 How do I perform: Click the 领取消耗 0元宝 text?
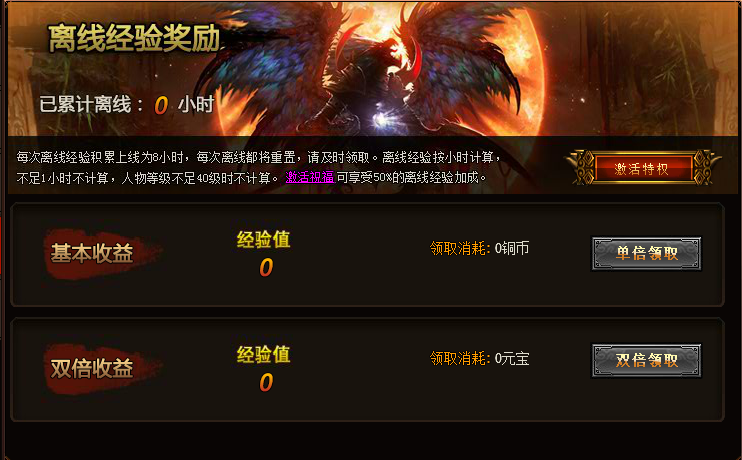(479, 358)
